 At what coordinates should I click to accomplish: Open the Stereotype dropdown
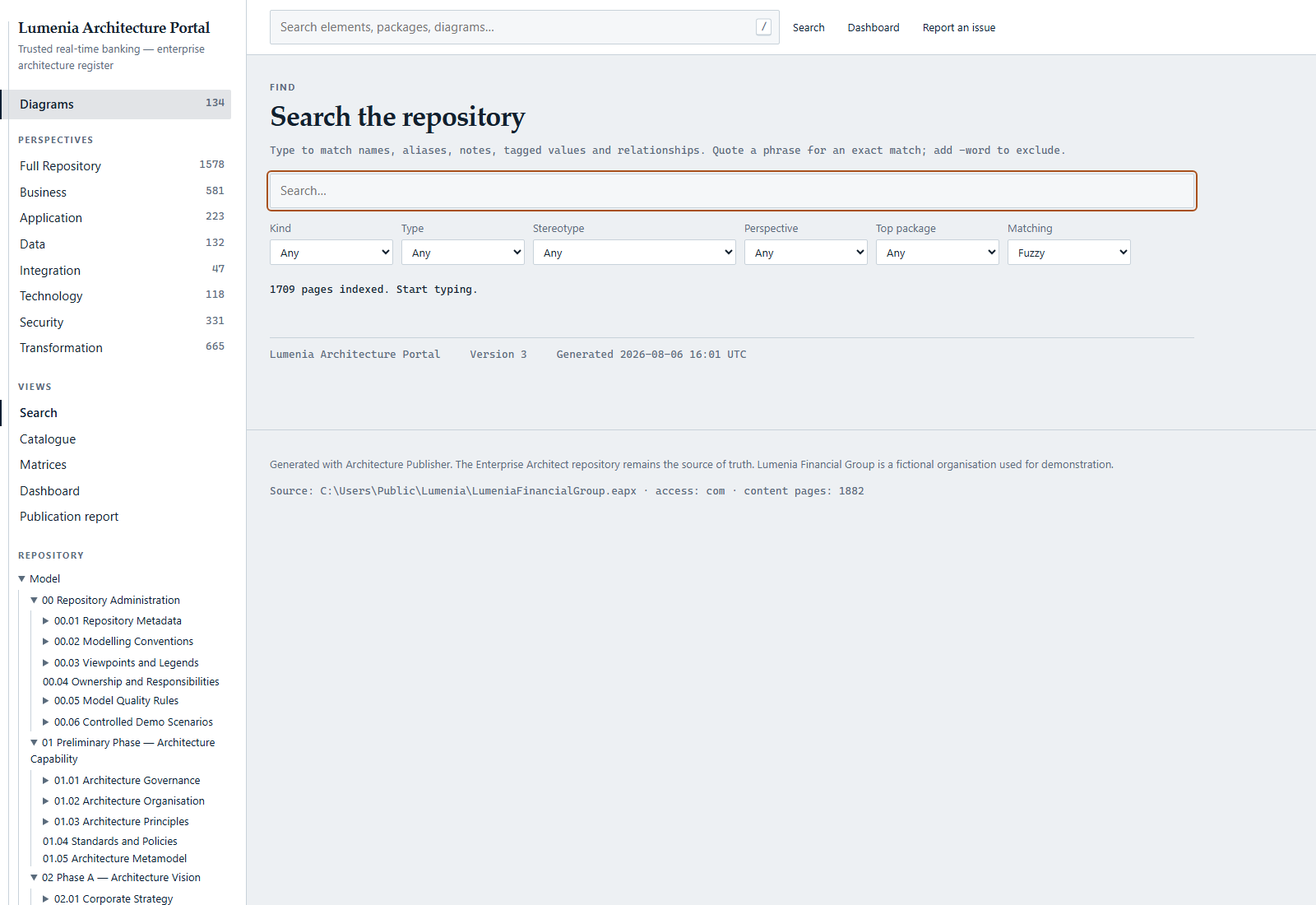point(634,253)
